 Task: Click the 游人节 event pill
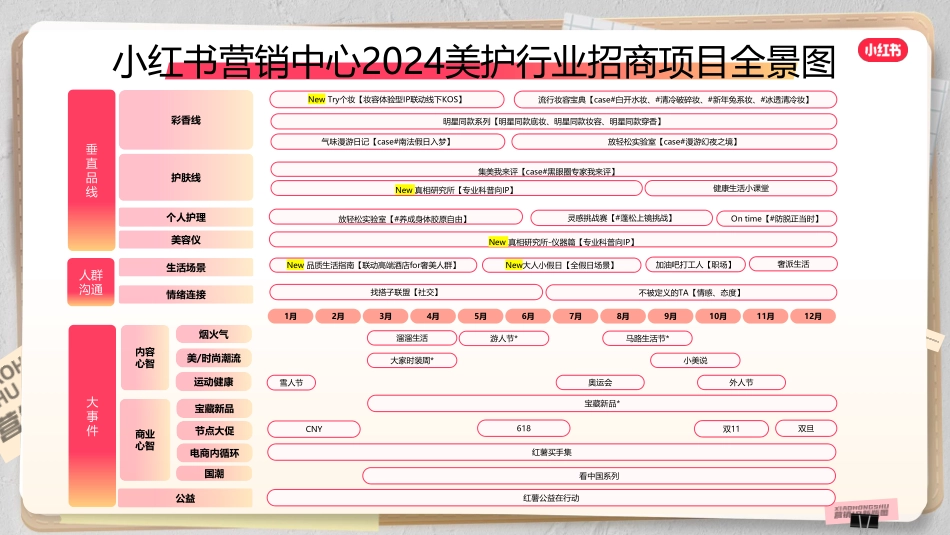coord(504,338)
